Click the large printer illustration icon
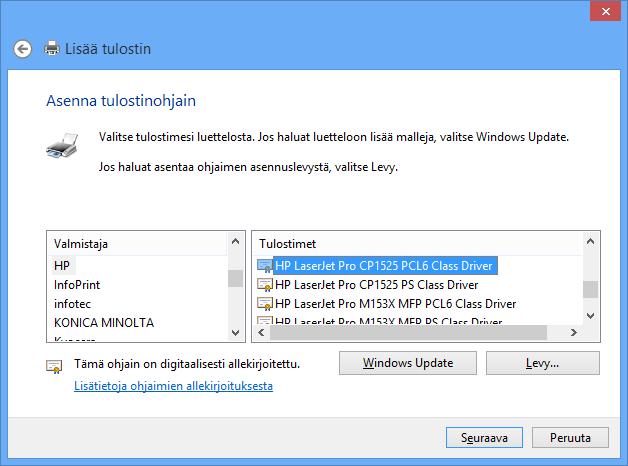Viewport: 628px width, 466px height. (x=62, y=145)
